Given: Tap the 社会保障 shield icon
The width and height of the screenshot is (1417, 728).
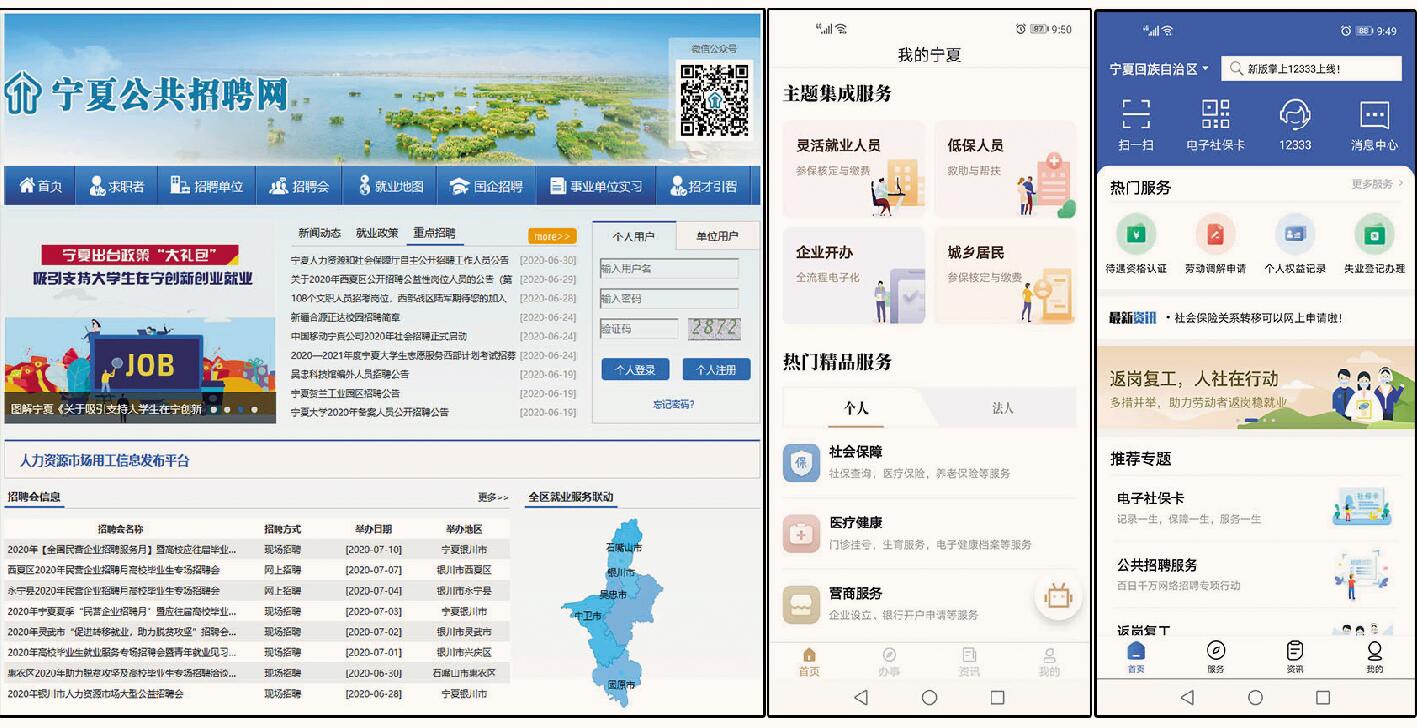Looking at the screenshot, I should click(801, 463).
